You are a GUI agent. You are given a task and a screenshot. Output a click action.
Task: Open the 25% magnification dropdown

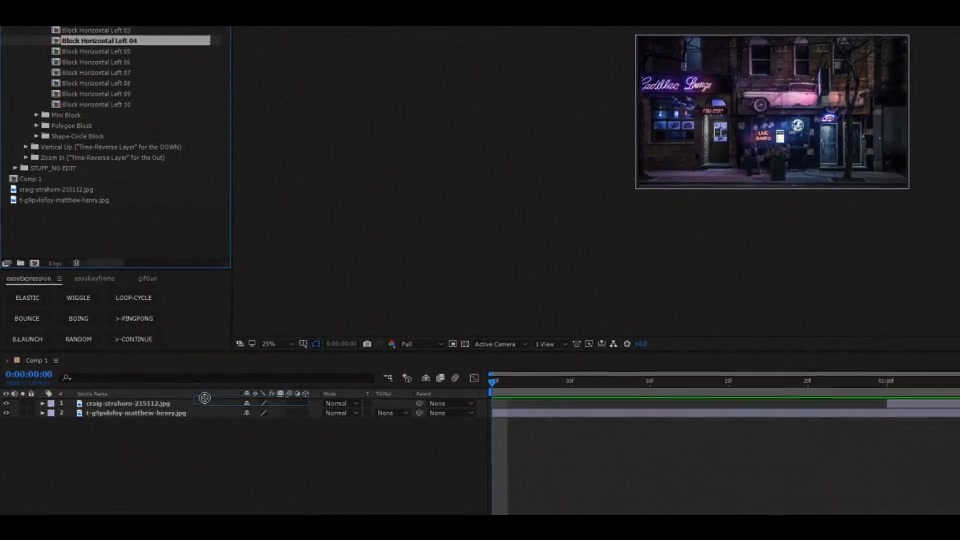pos(278,344)
